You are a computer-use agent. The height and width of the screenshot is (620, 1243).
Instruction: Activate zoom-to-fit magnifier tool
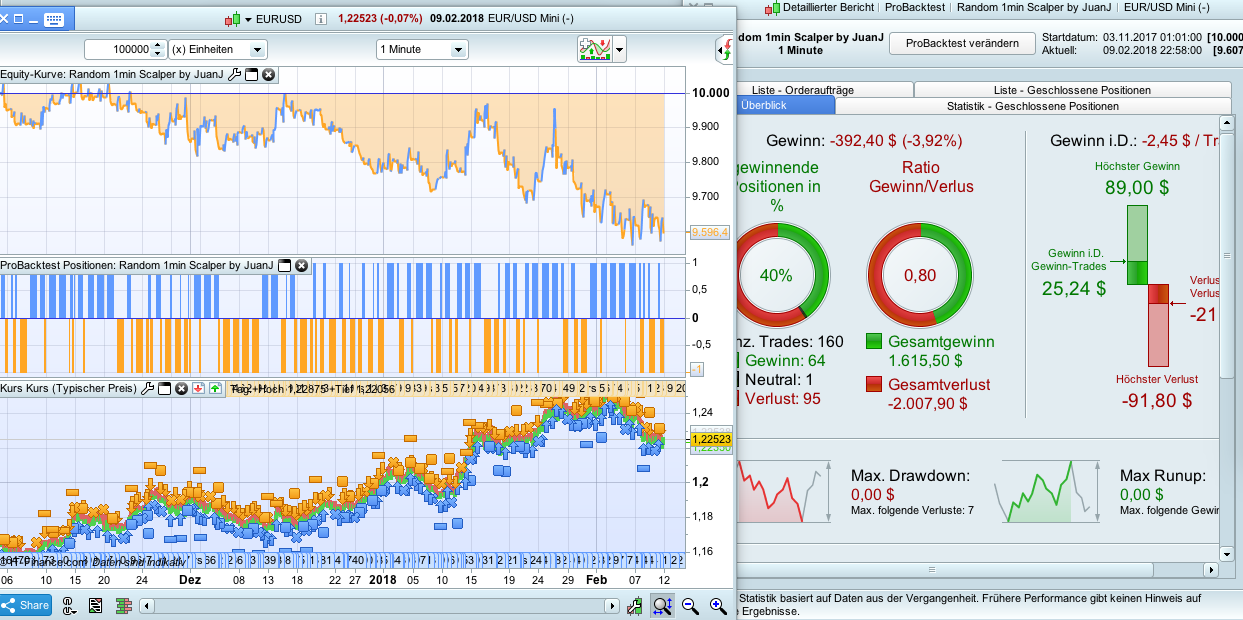pos(662,605)
